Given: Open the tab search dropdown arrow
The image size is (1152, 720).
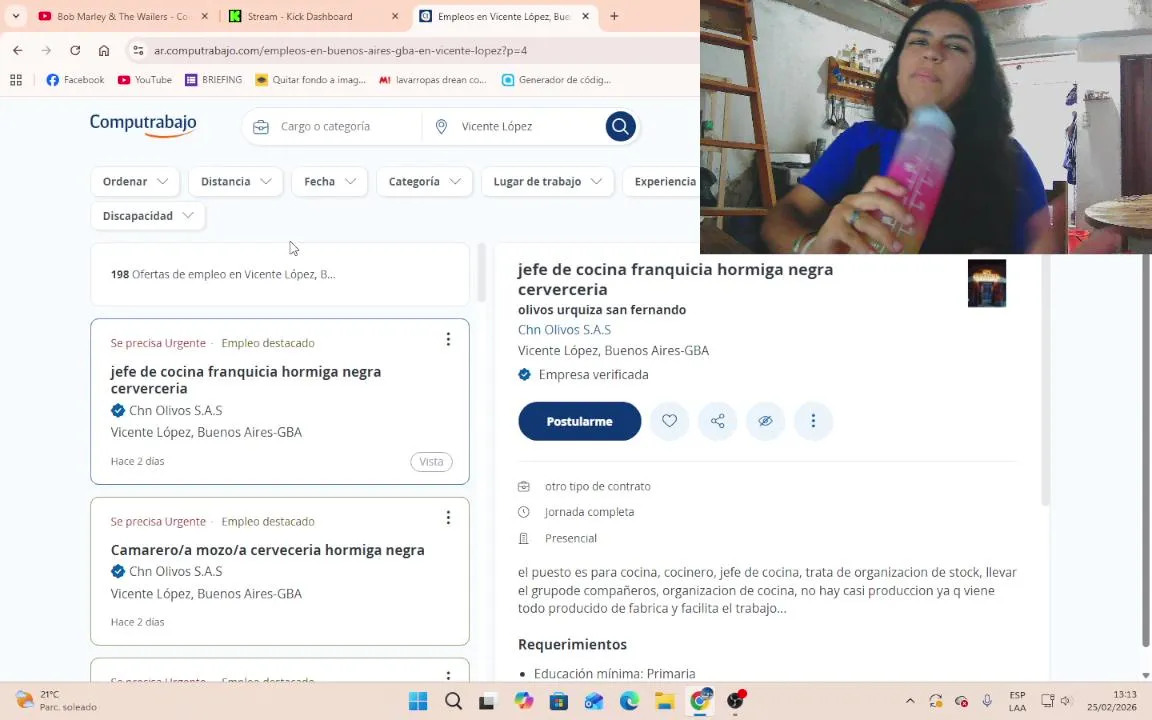Looking at the screenshot, I should pyautogui.click(x=15, y=16).
